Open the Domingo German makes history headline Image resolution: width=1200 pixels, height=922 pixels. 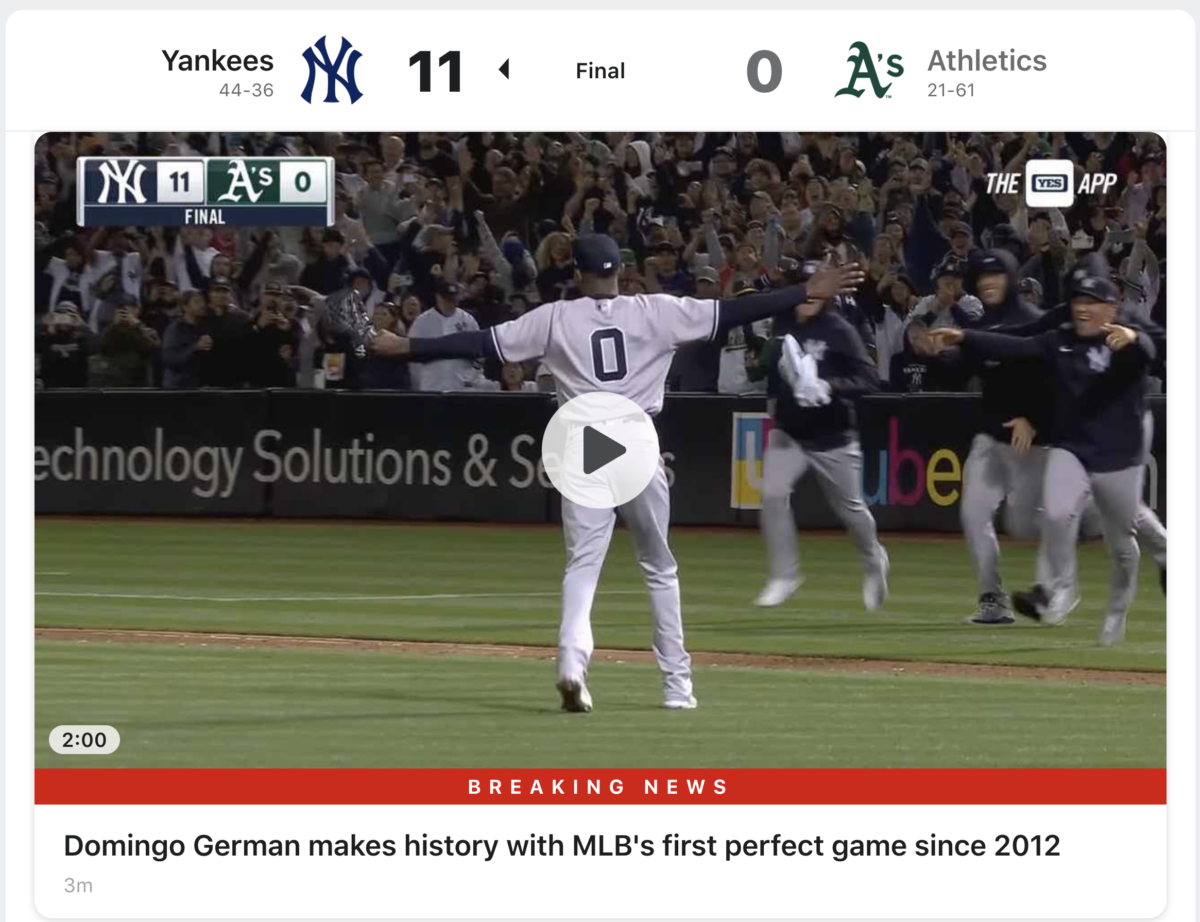562,846
